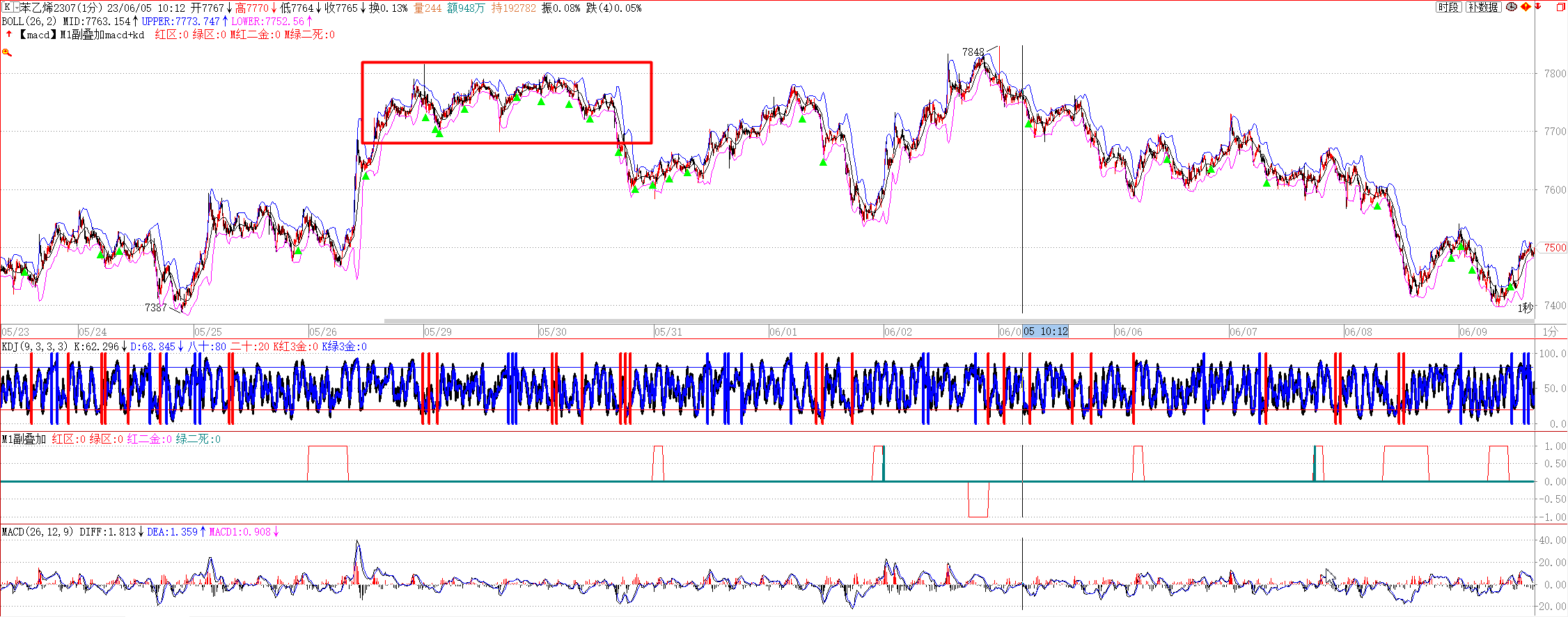
Task: Click the red diamond icon at top right
Action: point(1526,7)
